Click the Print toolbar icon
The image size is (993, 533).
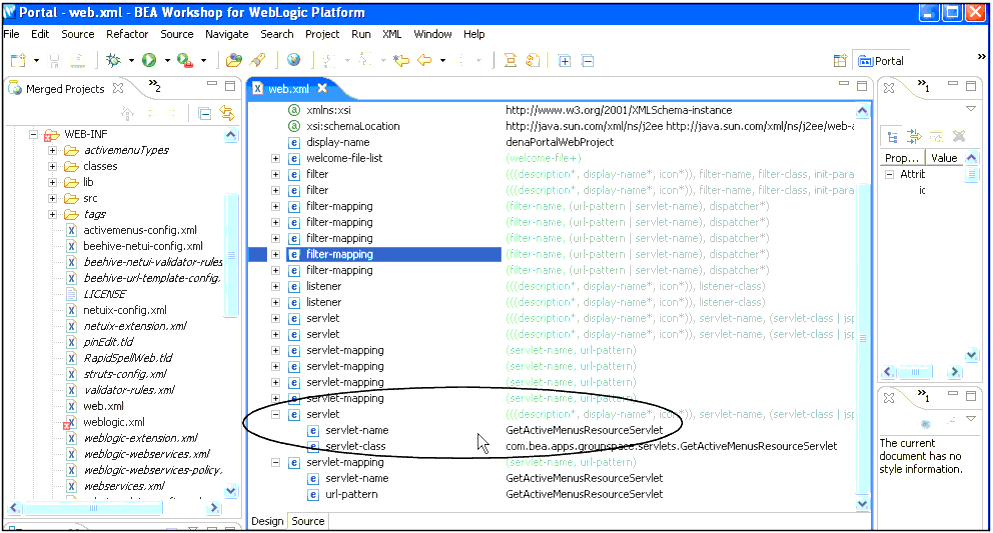point(78,61)
